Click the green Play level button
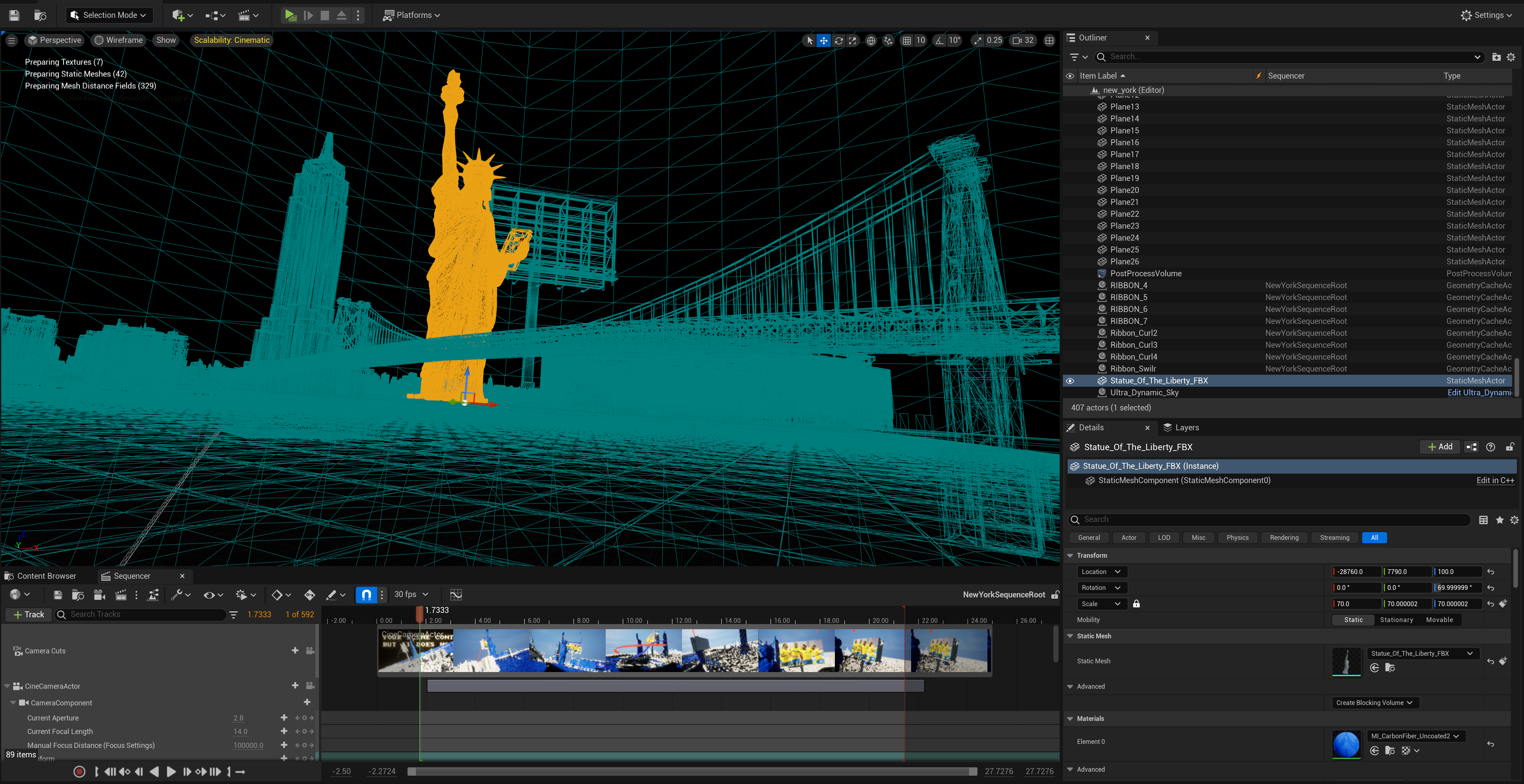Image resolution: width=1524 pixels, height=784 pixels. pyautogui.click(x=290, y=15)
